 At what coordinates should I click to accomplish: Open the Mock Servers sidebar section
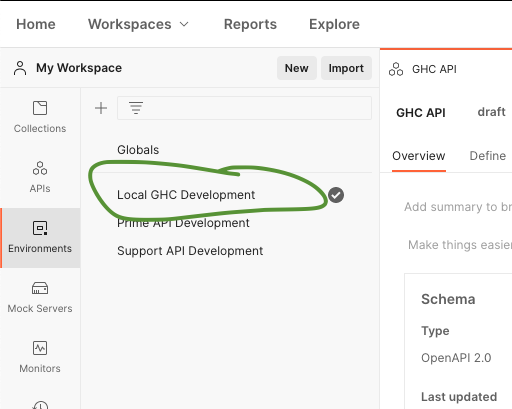(40, 297)
